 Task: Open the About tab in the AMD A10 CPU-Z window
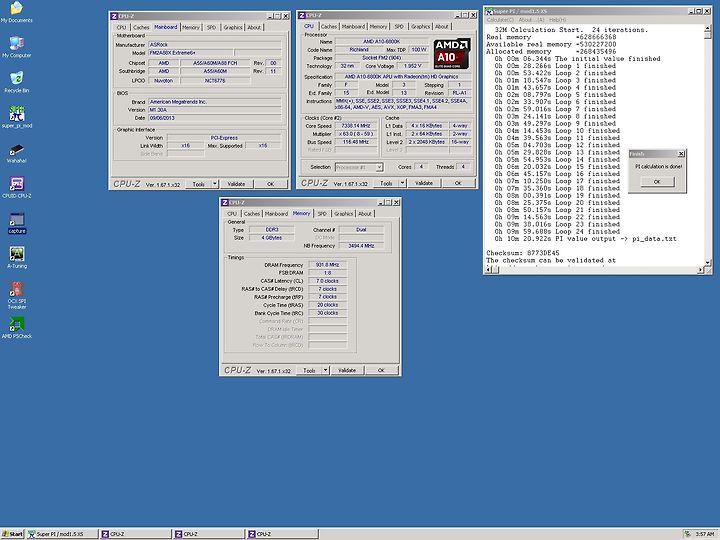442,27
